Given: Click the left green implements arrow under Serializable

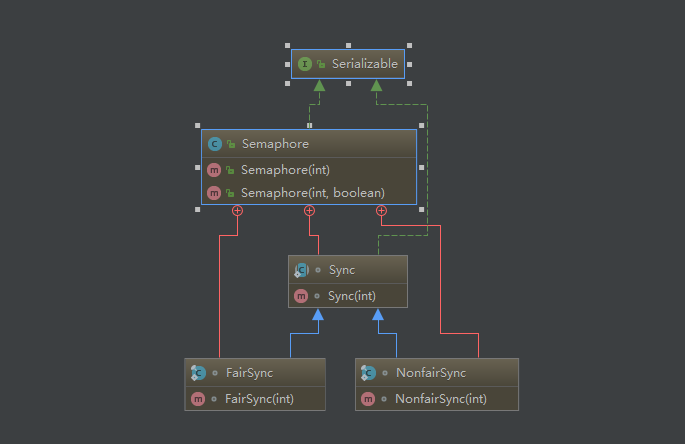Looking at the screenshot, I should (x=319, y=86).
